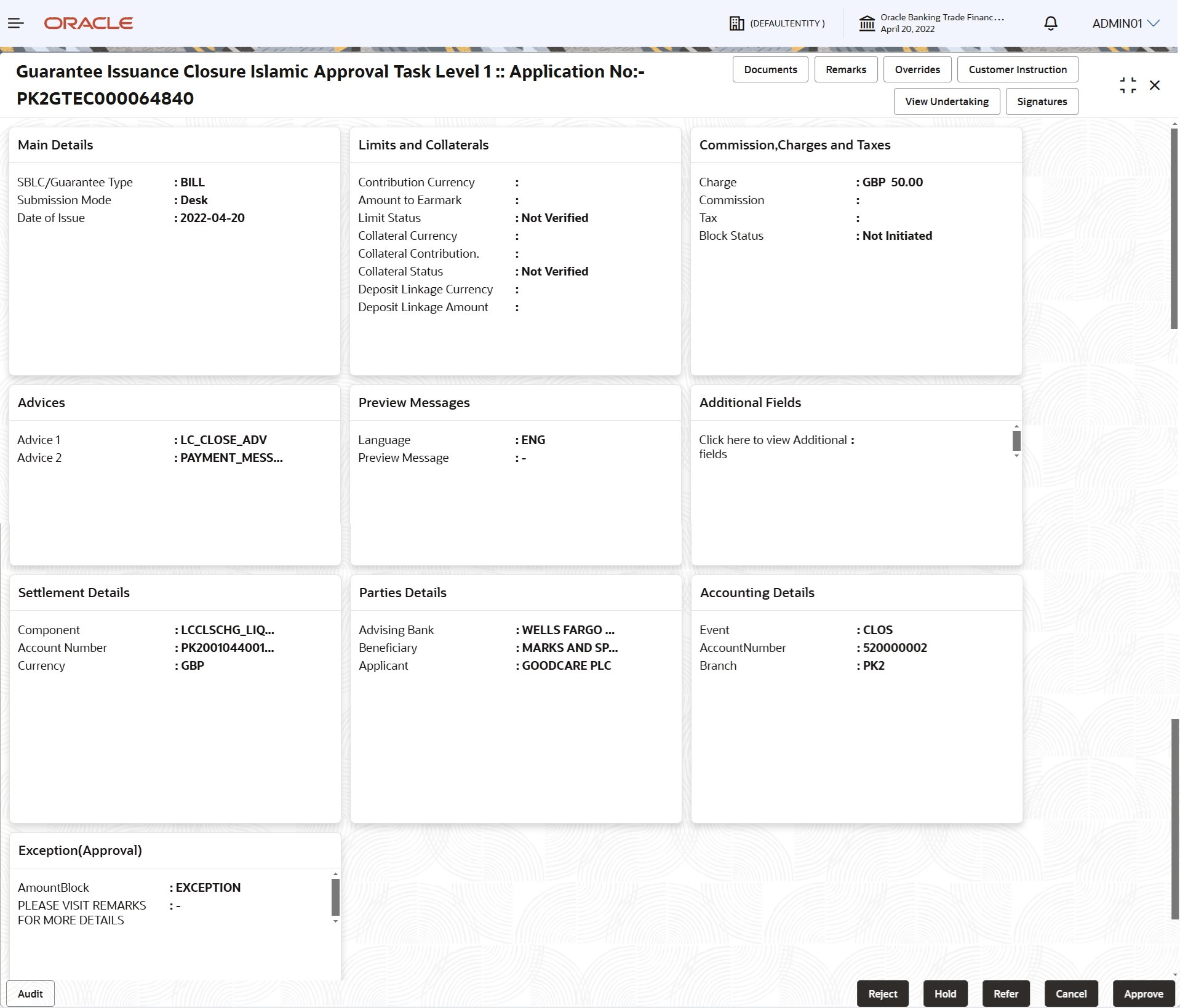Viewport: 1180px width, 1008px height.
Task: Open View Undertaking
Action: point(946,101)
